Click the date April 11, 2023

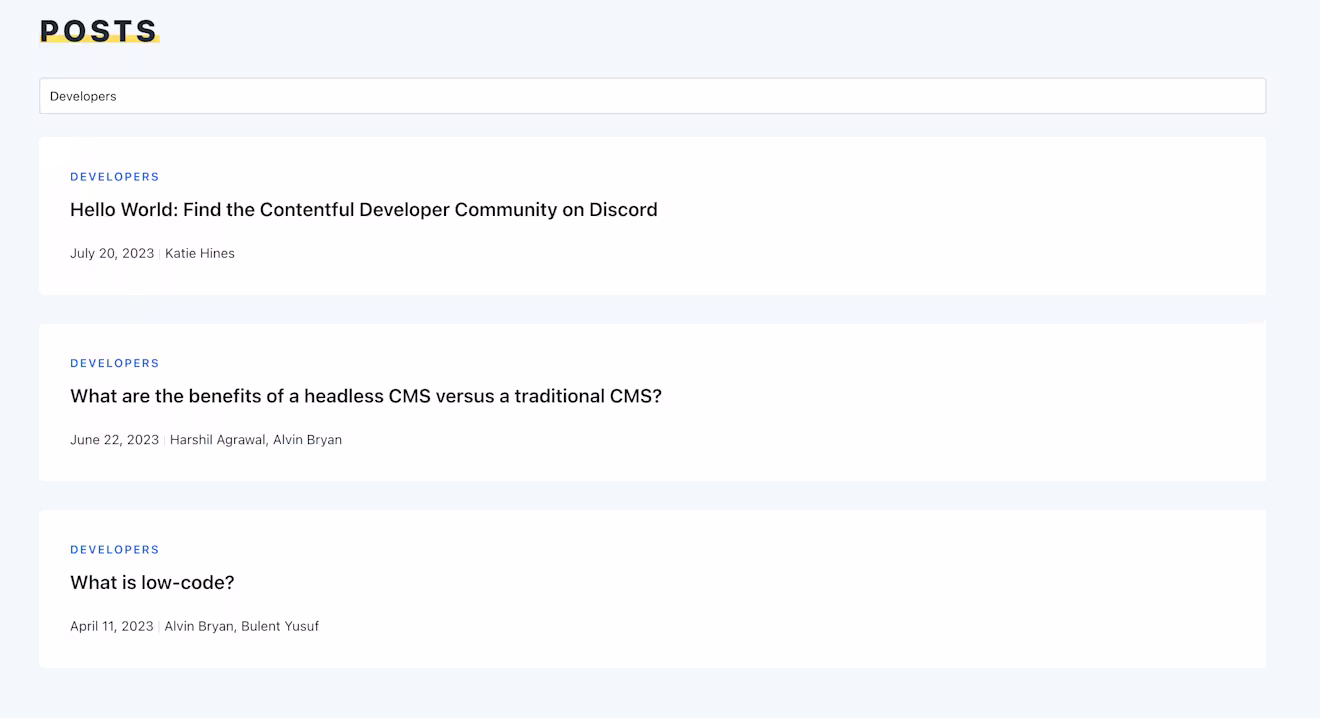[x=112, y=626]
